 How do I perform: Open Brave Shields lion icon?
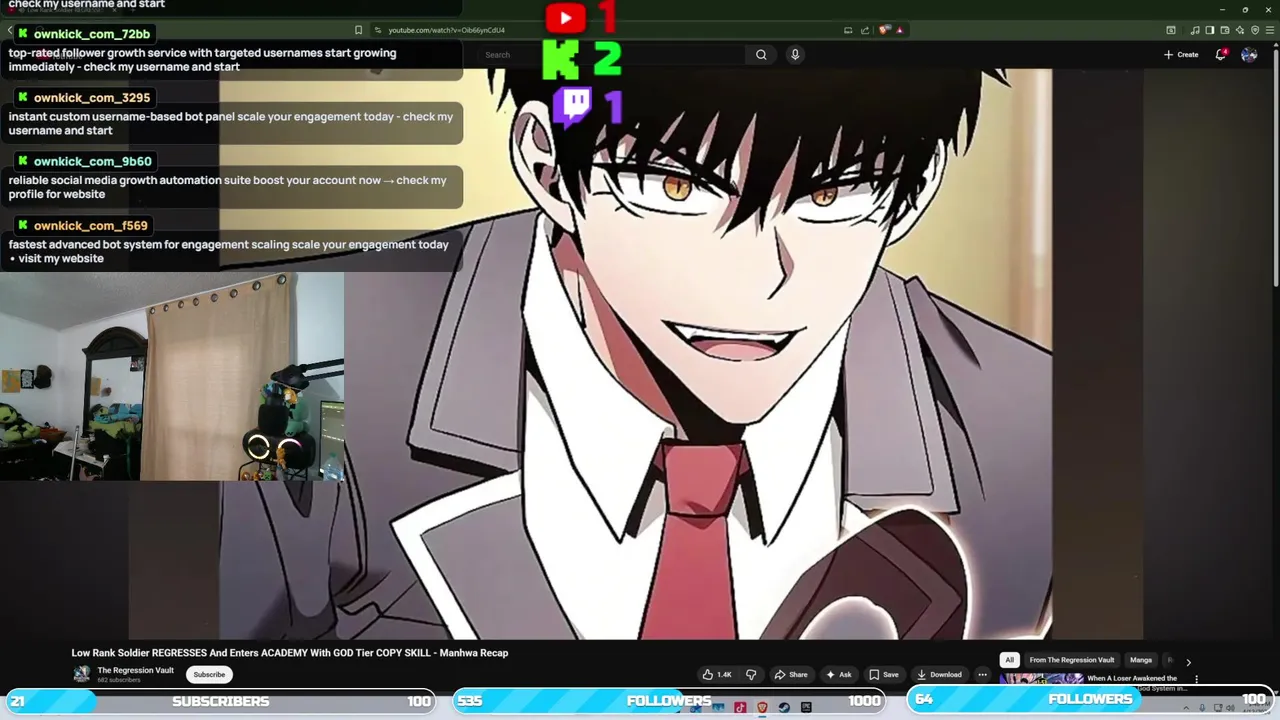tap(883, 30)
